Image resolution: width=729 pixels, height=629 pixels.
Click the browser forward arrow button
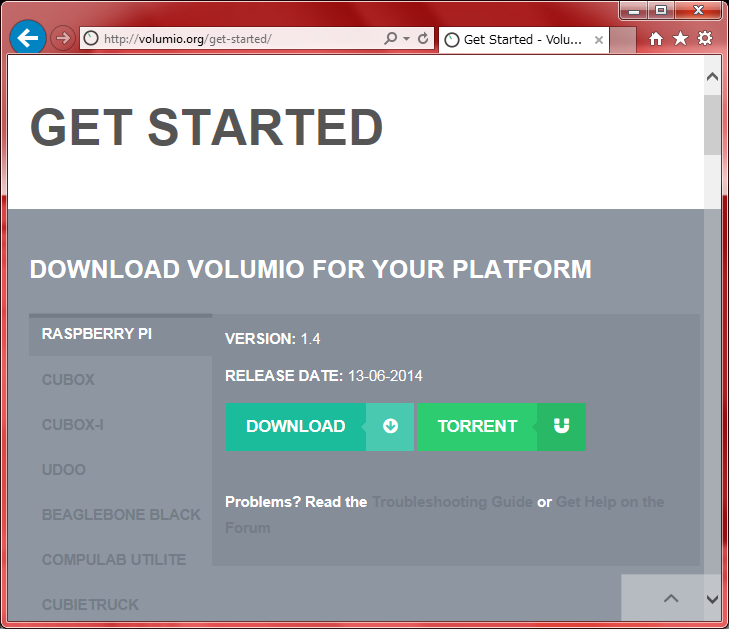click(63, 38)
